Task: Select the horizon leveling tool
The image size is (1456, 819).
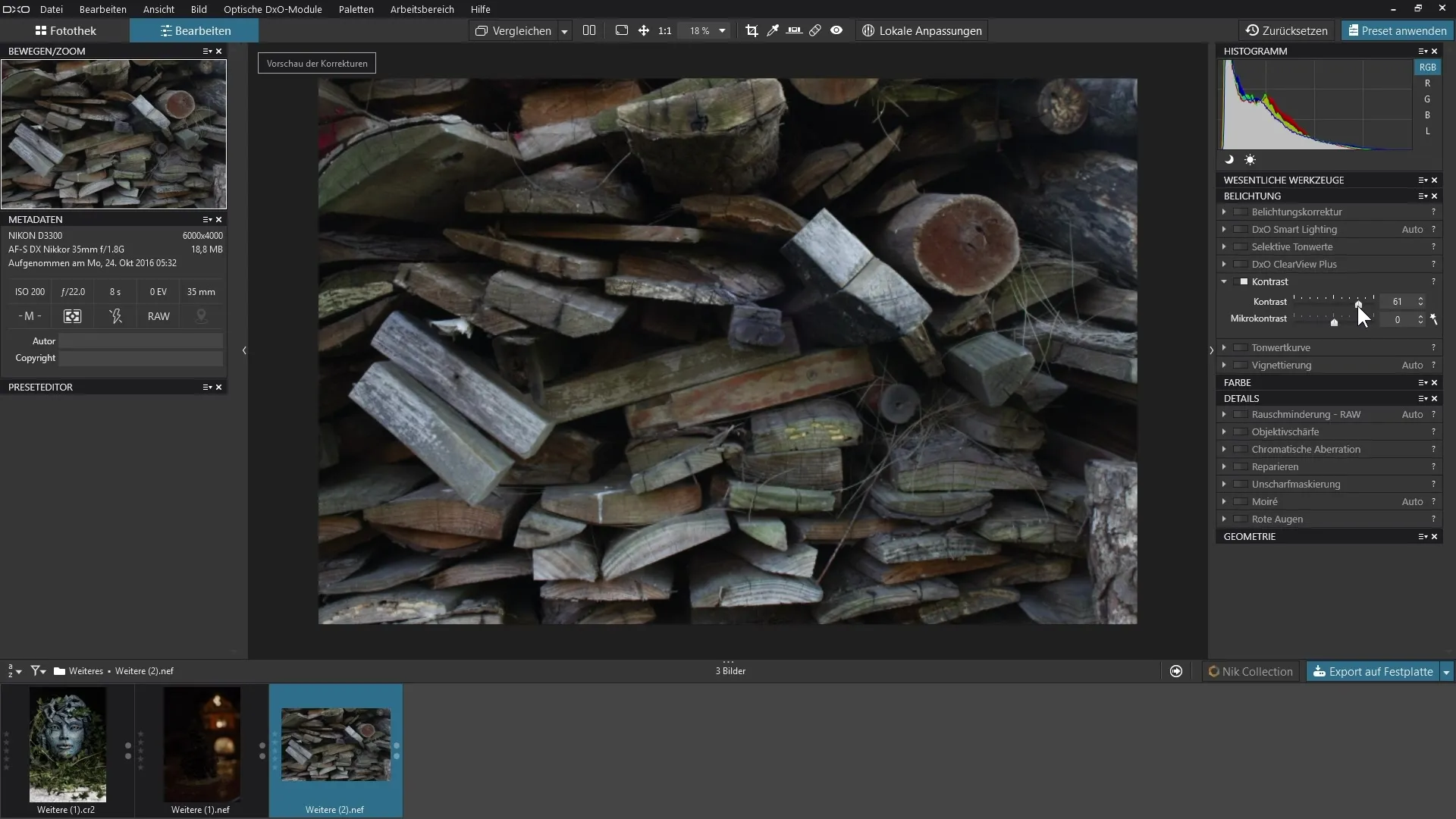Action: (794, 31)
